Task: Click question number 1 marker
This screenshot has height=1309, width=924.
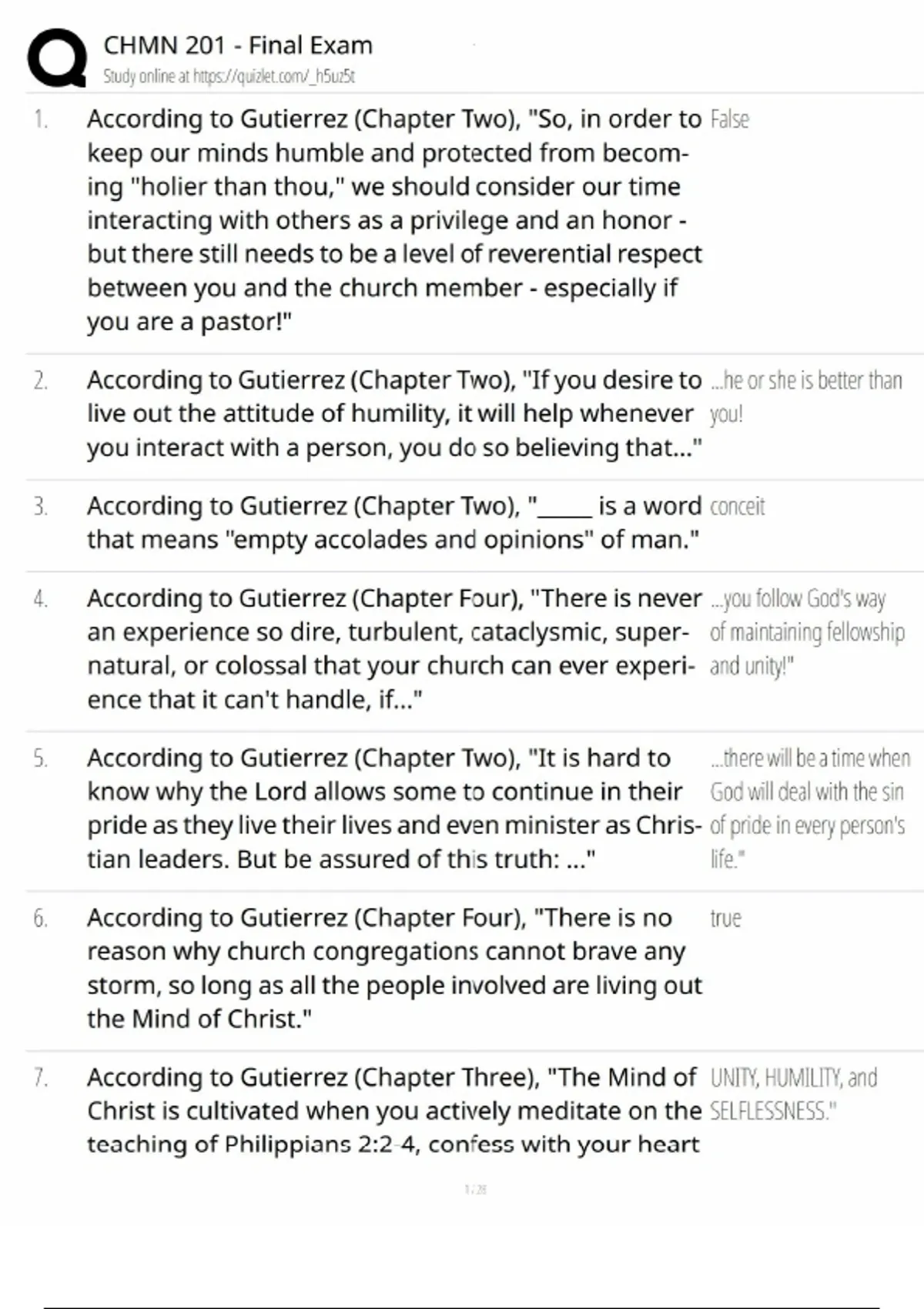Action: pyautogui.click(x=41, y=119)
